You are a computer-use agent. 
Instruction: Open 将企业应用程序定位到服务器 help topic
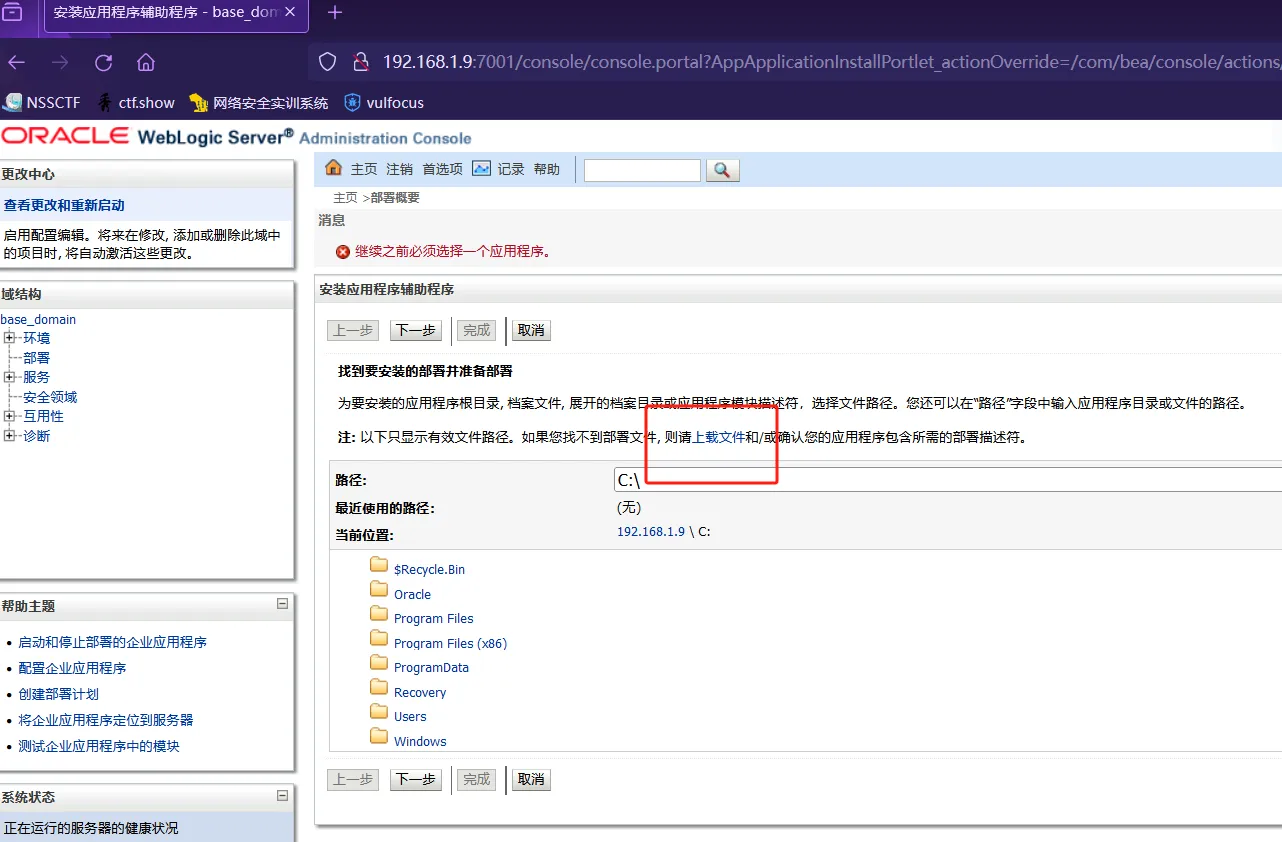pos(106,720)
